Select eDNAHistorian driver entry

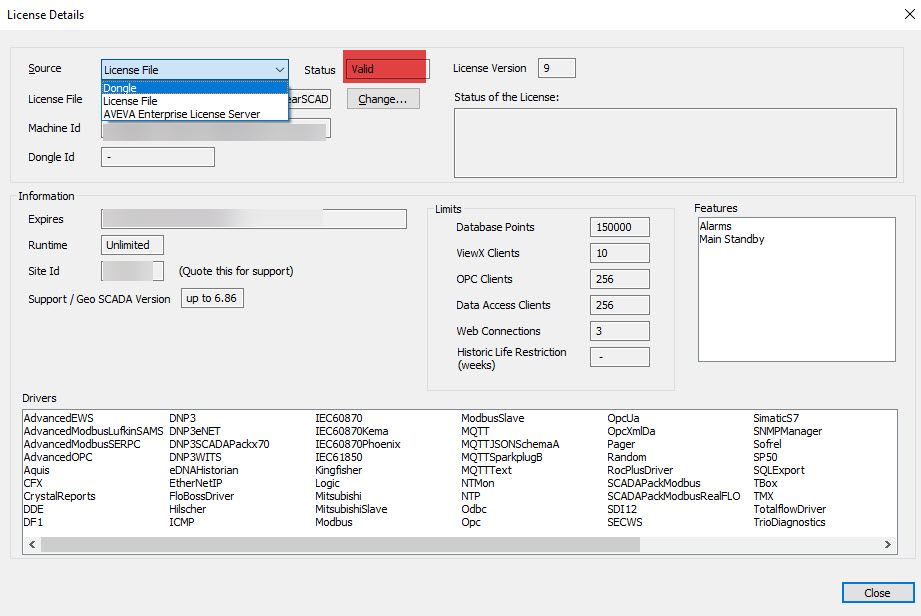point(204,470)
